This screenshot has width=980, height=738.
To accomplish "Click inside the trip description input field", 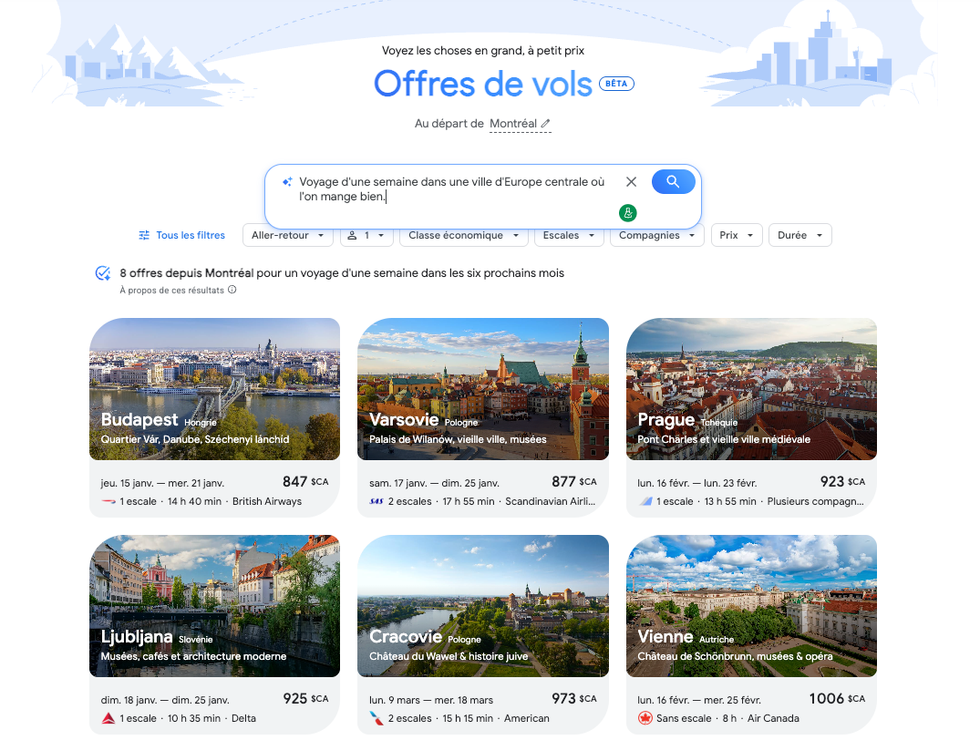I will click(x=450, y=188).
